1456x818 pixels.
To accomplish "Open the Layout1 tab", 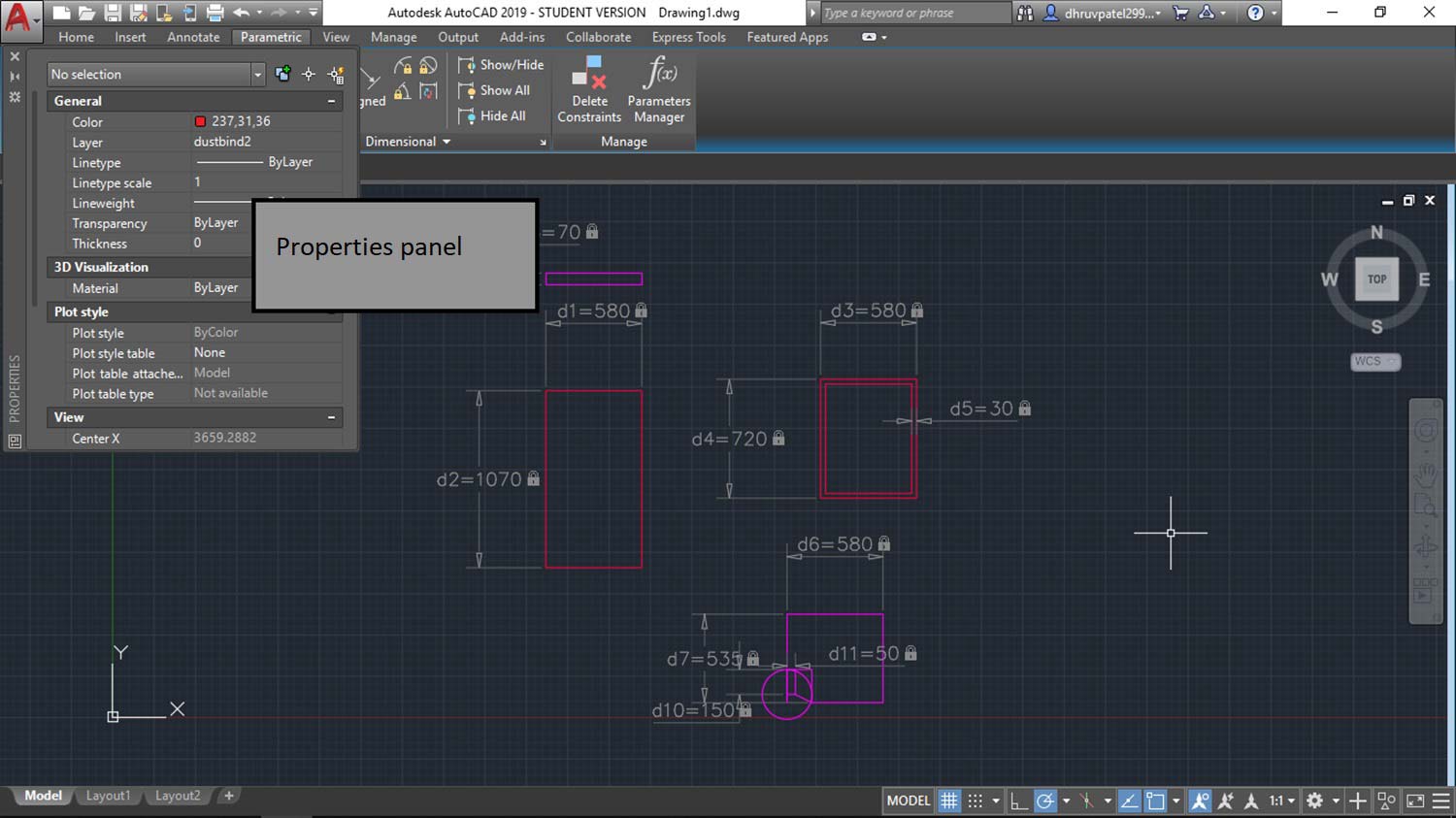I will [x=108, y=796].
